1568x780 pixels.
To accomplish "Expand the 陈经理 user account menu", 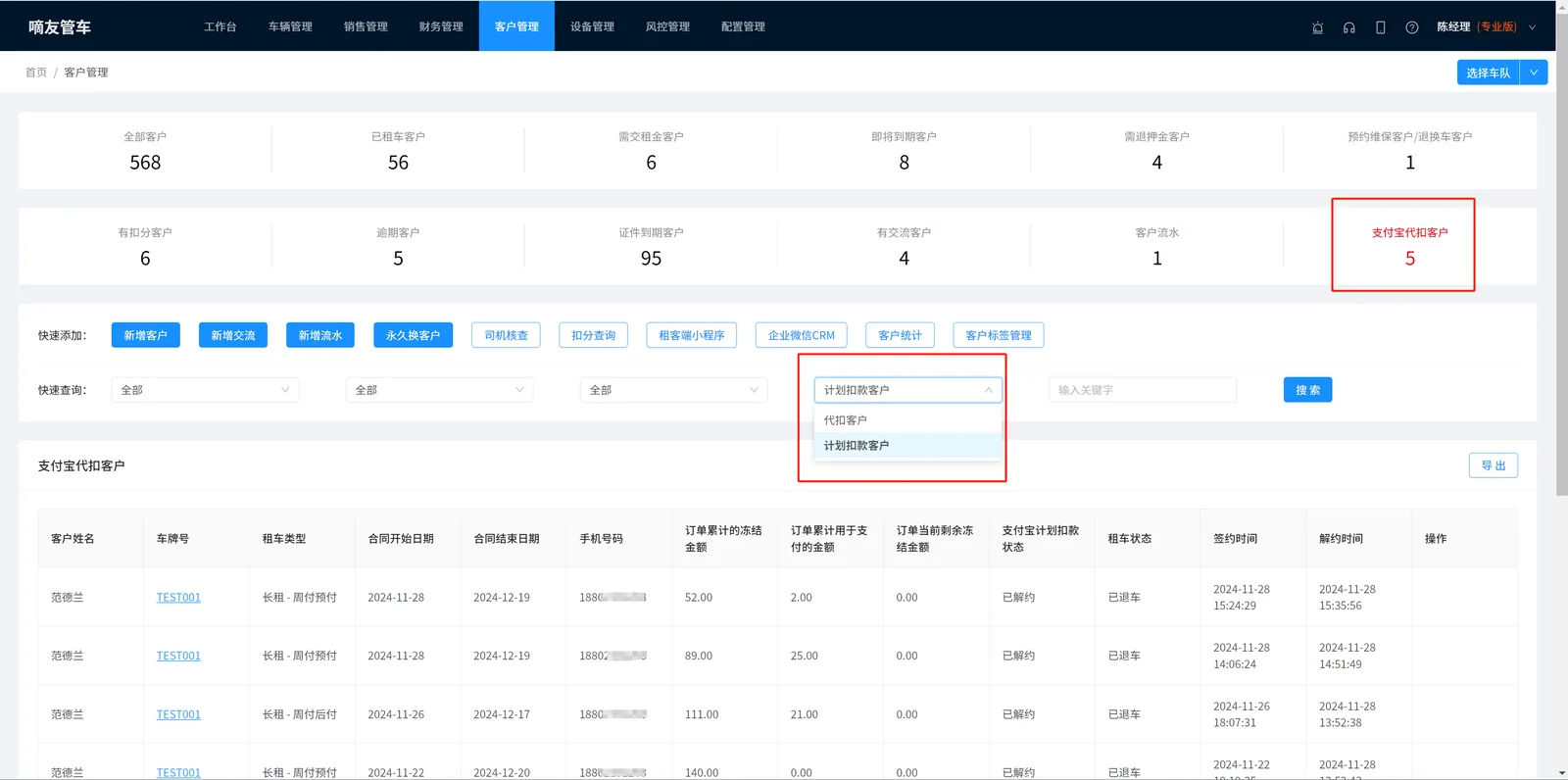I will (1486, 26).
